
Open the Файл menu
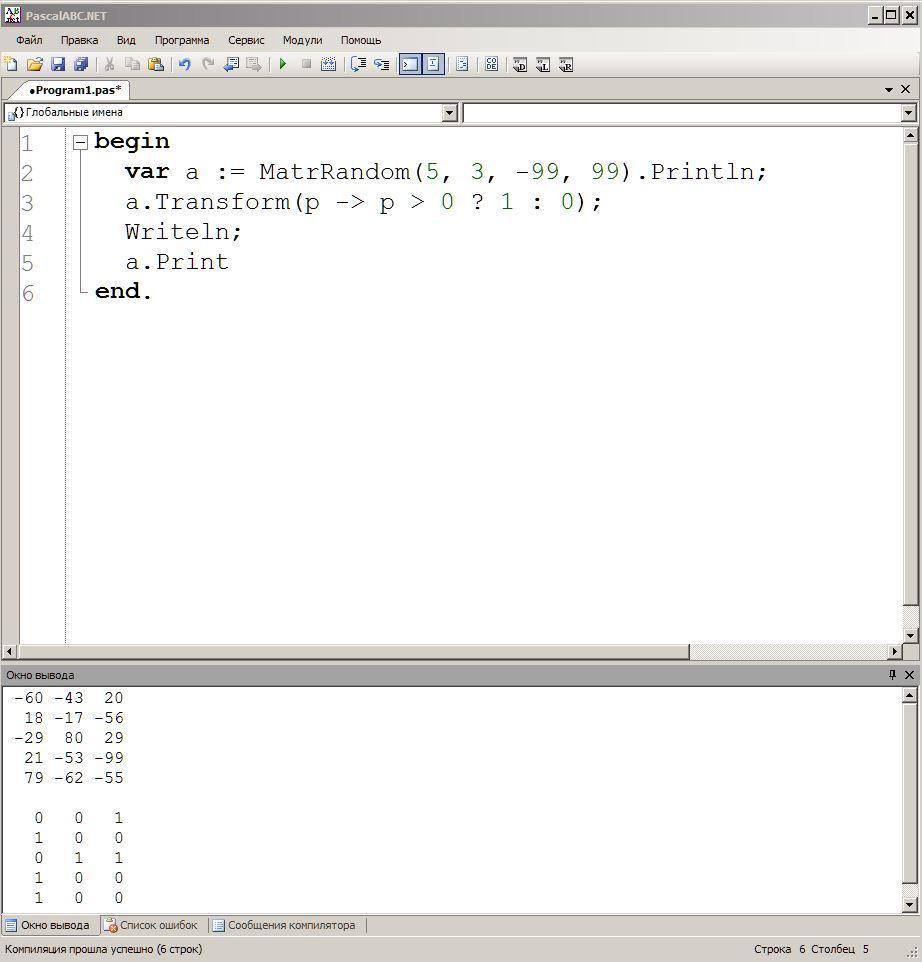click(29, 40)
